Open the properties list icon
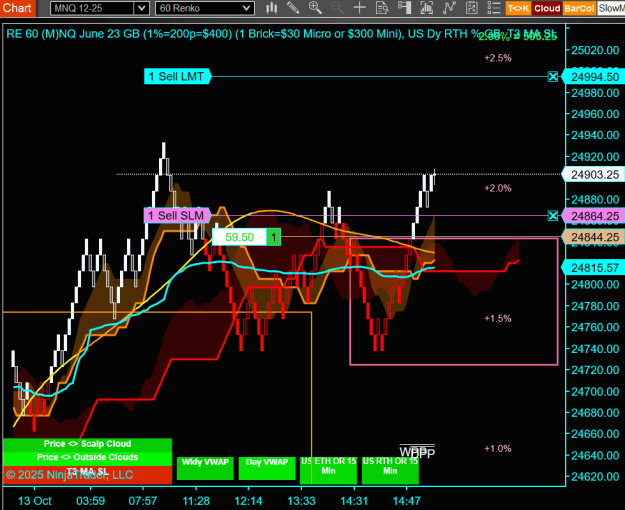625x510 pixels. [x=494, y=8]
